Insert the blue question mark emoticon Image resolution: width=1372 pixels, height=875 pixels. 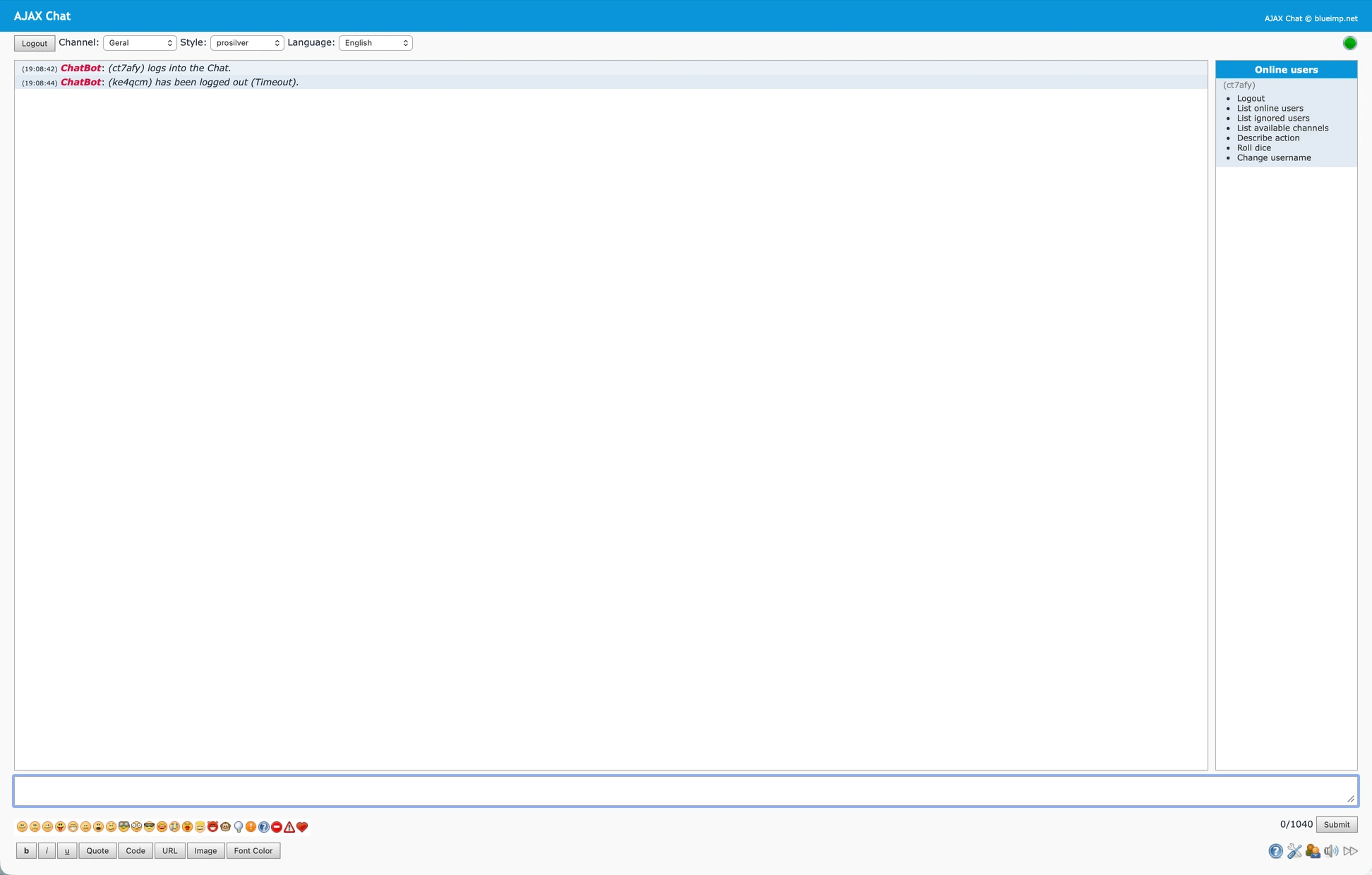tap(264, 827)
